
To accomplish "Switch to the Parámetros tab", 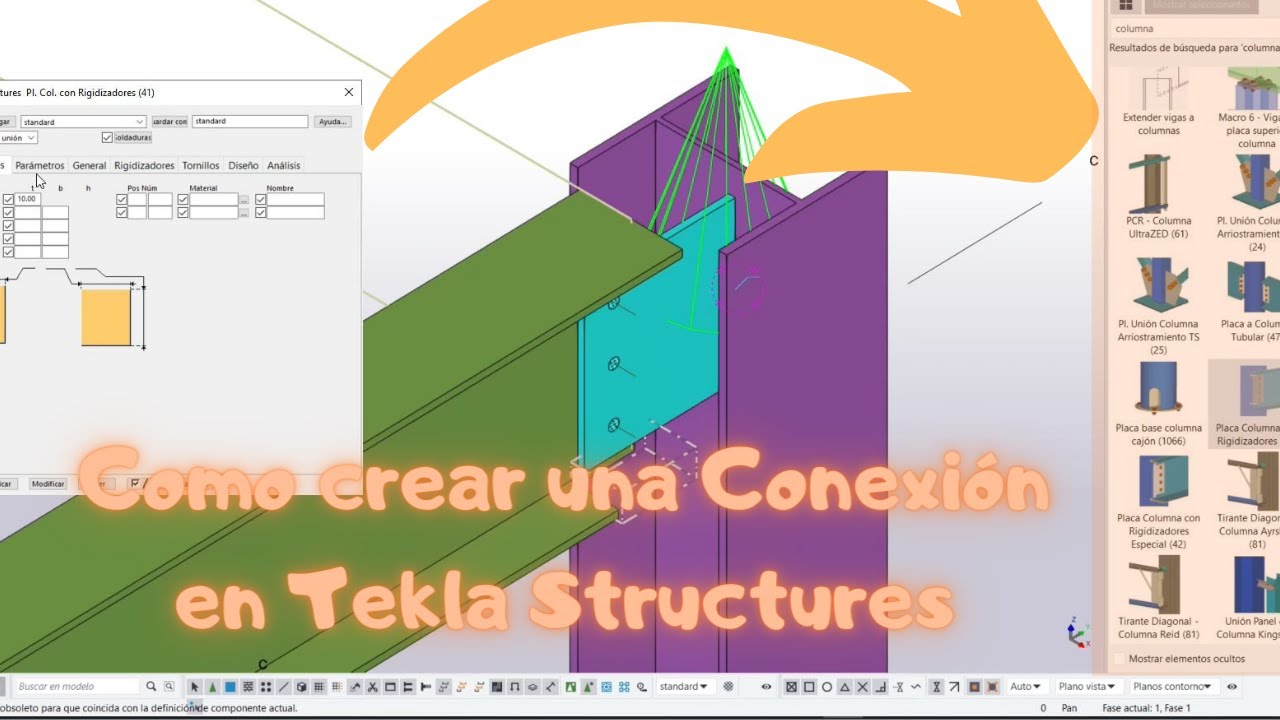I will tap(40, 165).
